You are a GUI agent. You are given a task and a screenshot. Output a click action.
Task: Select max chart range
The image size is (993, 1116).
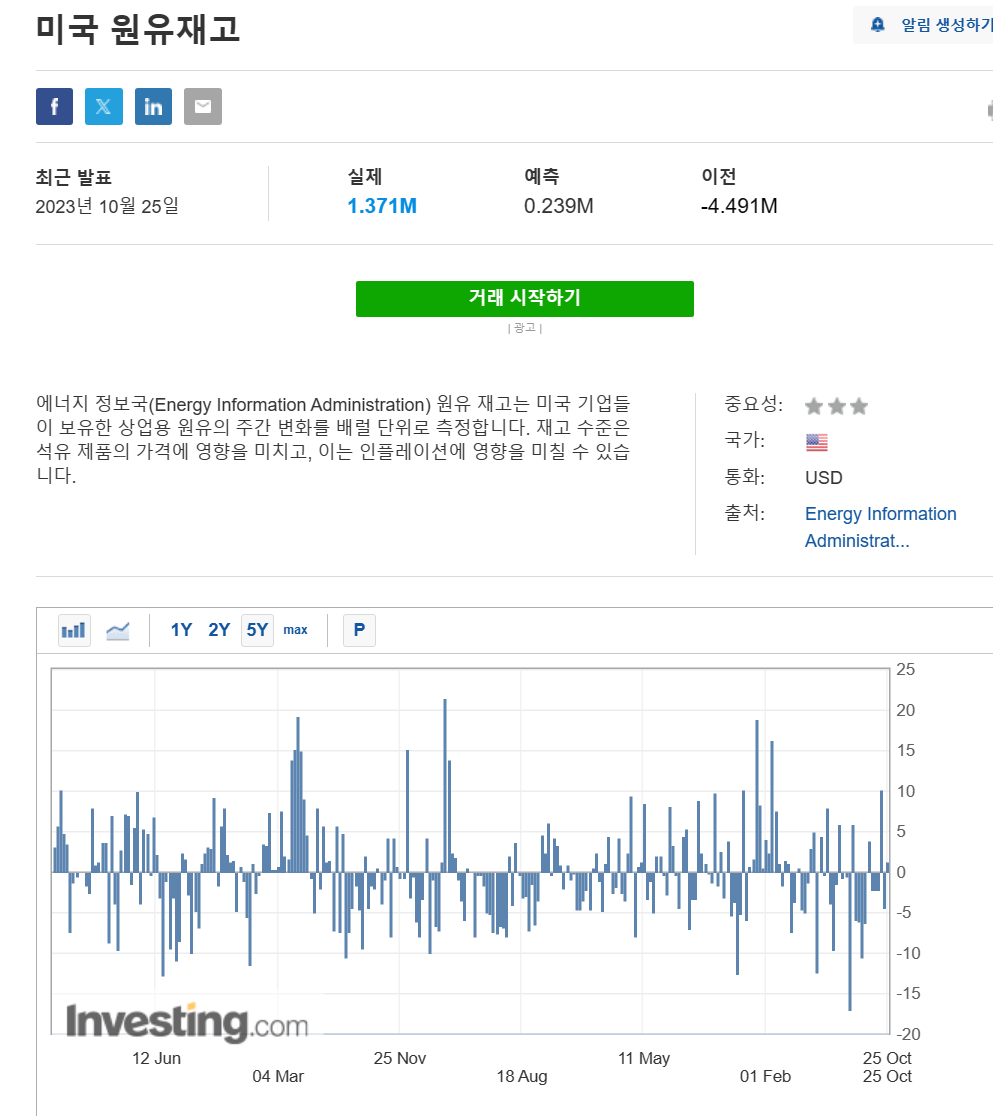[295, 630]
